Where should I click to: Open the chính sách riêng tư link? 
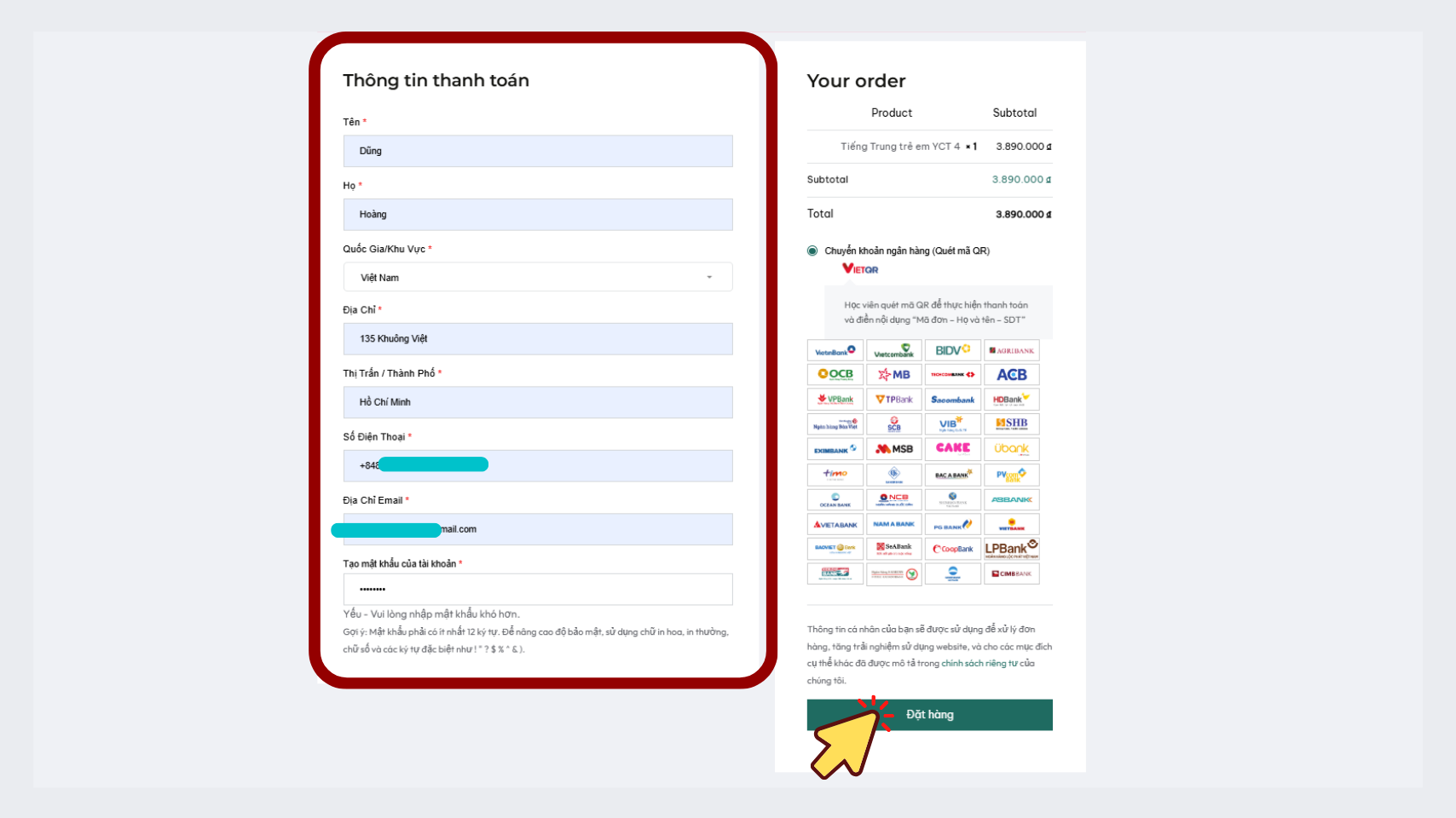tap(979, 664)
